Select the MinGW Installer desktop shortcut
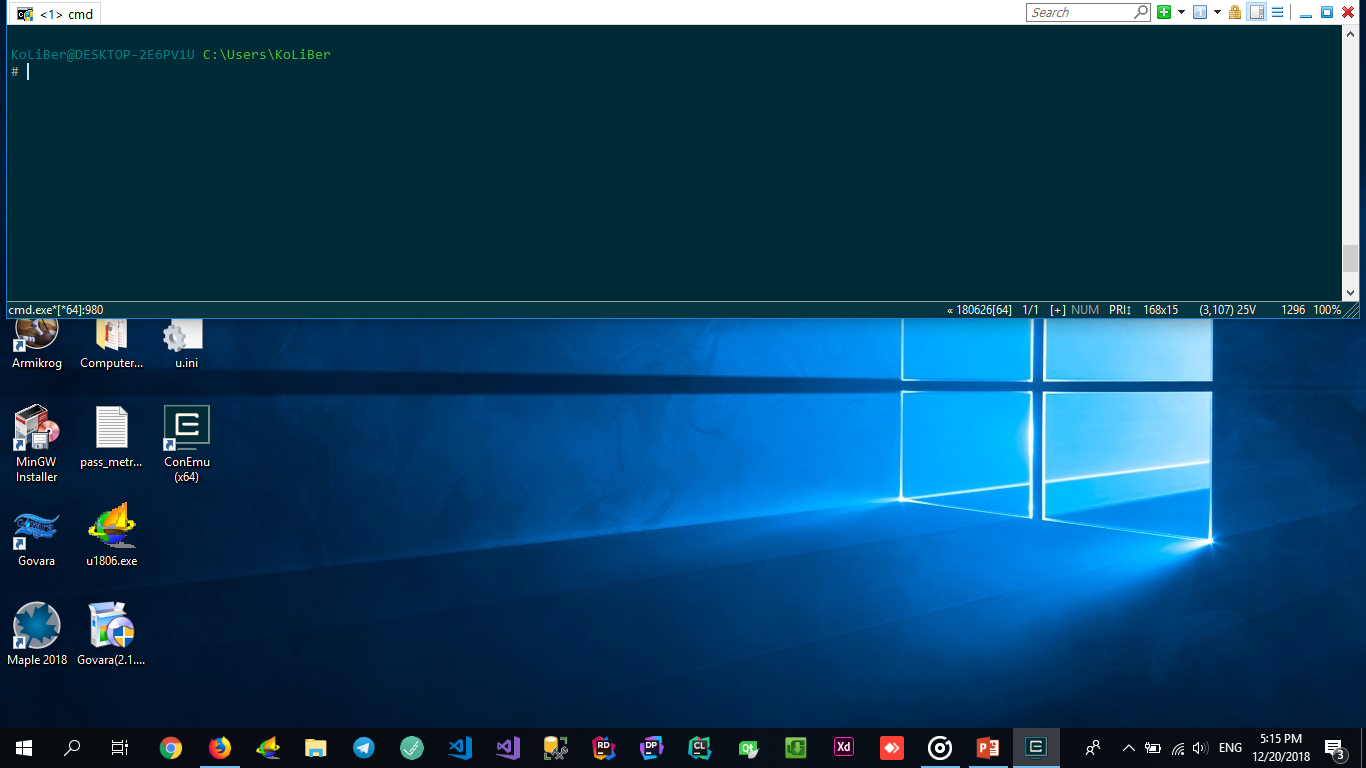Viewport: 1366px width, 768px height. click(37, 444)
